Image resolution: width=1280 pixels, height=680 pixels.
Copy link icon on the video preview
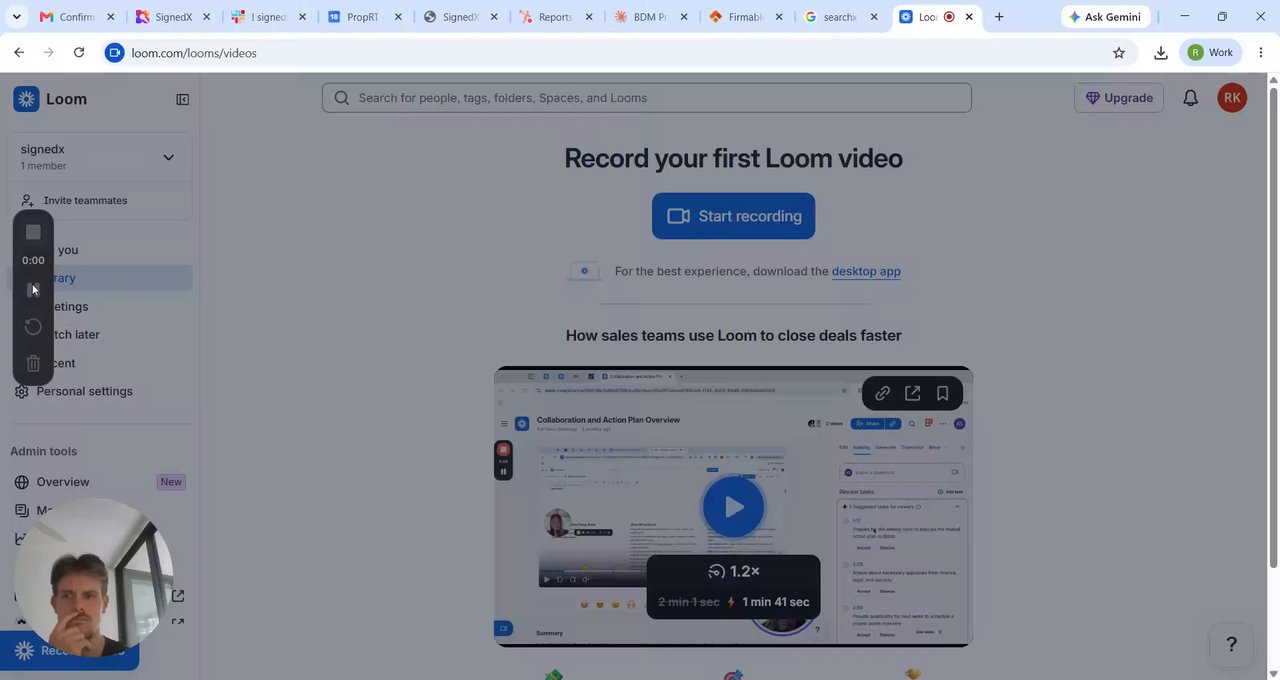coord(882,394)
